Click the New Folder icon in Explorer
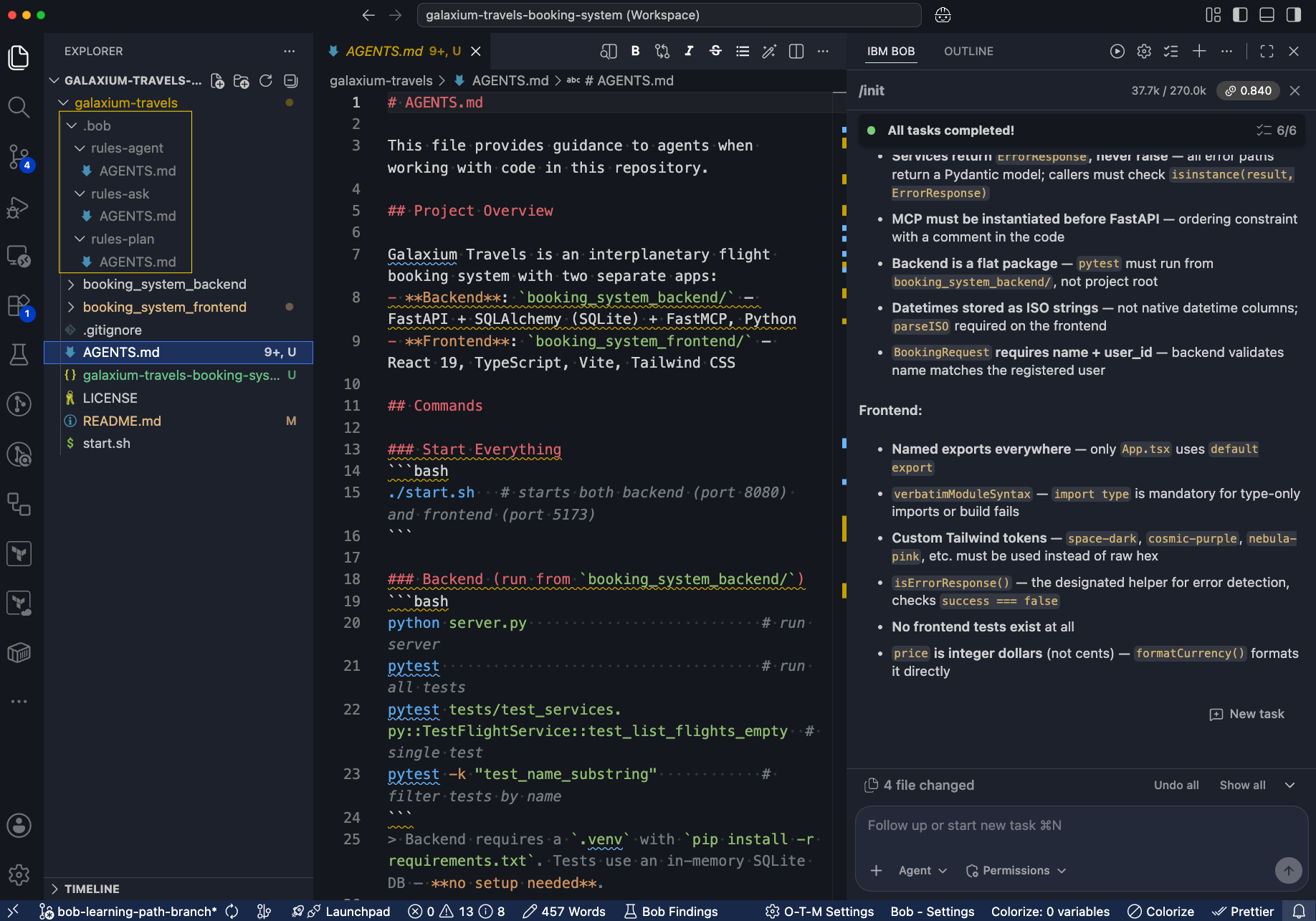The image size is (1316, 921). coord(242,81)
